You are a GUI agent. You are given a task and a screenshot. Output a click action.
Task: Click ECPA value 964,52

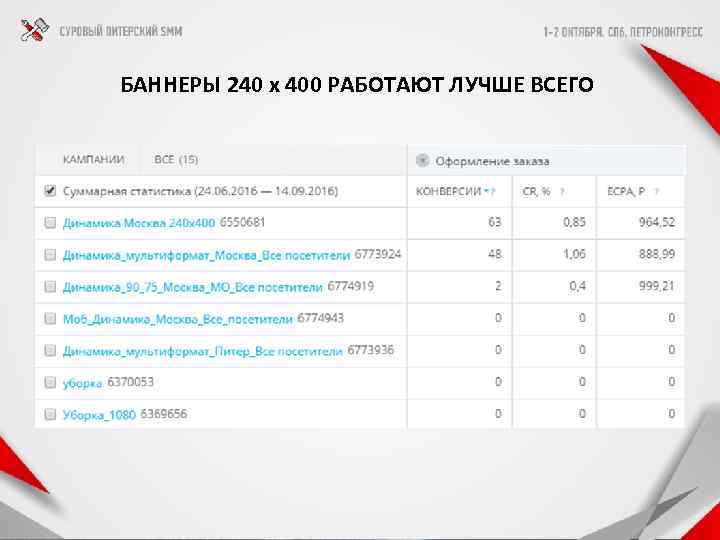pos(657,222)
